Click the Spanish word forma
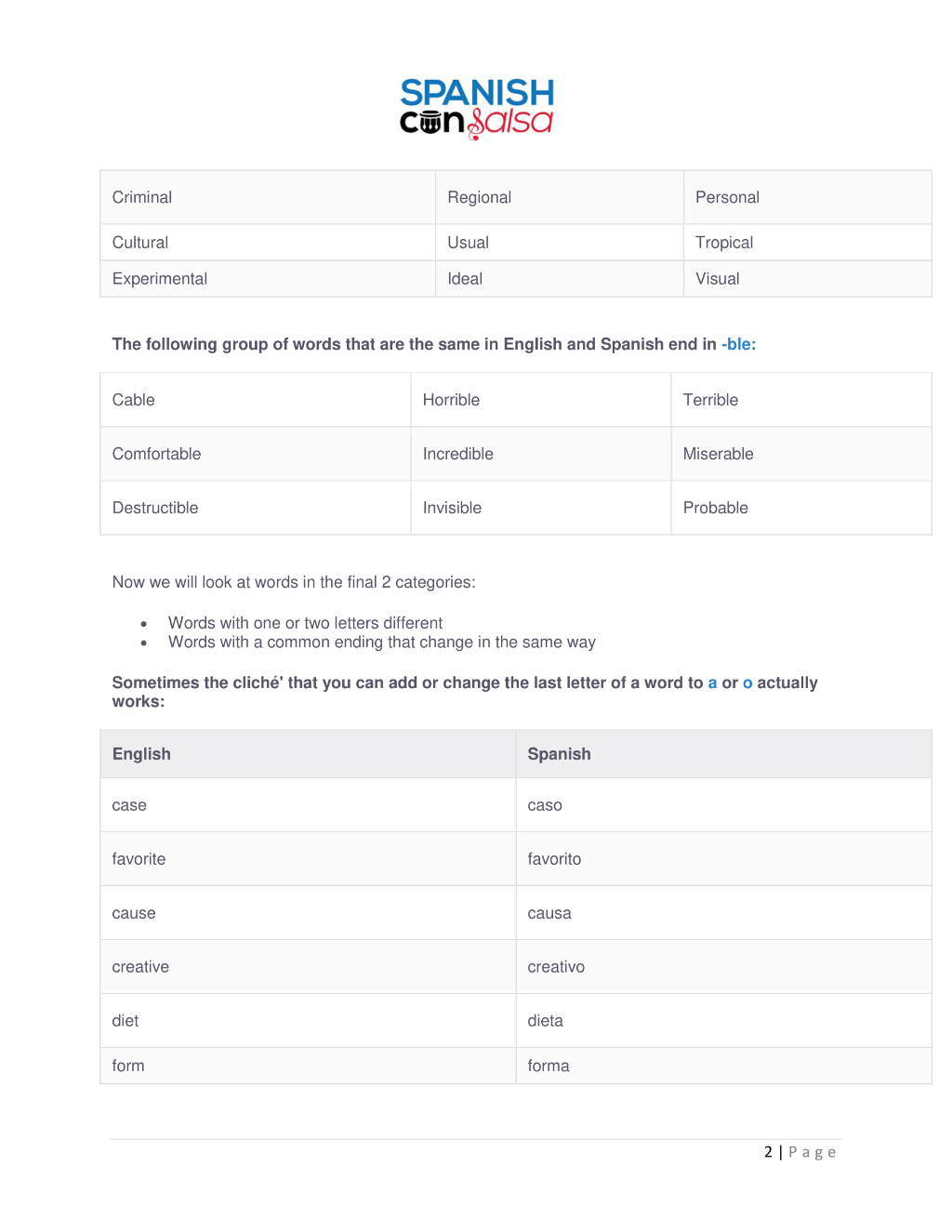This screenshot has height=1232, width=952. tap(548, 1066)
